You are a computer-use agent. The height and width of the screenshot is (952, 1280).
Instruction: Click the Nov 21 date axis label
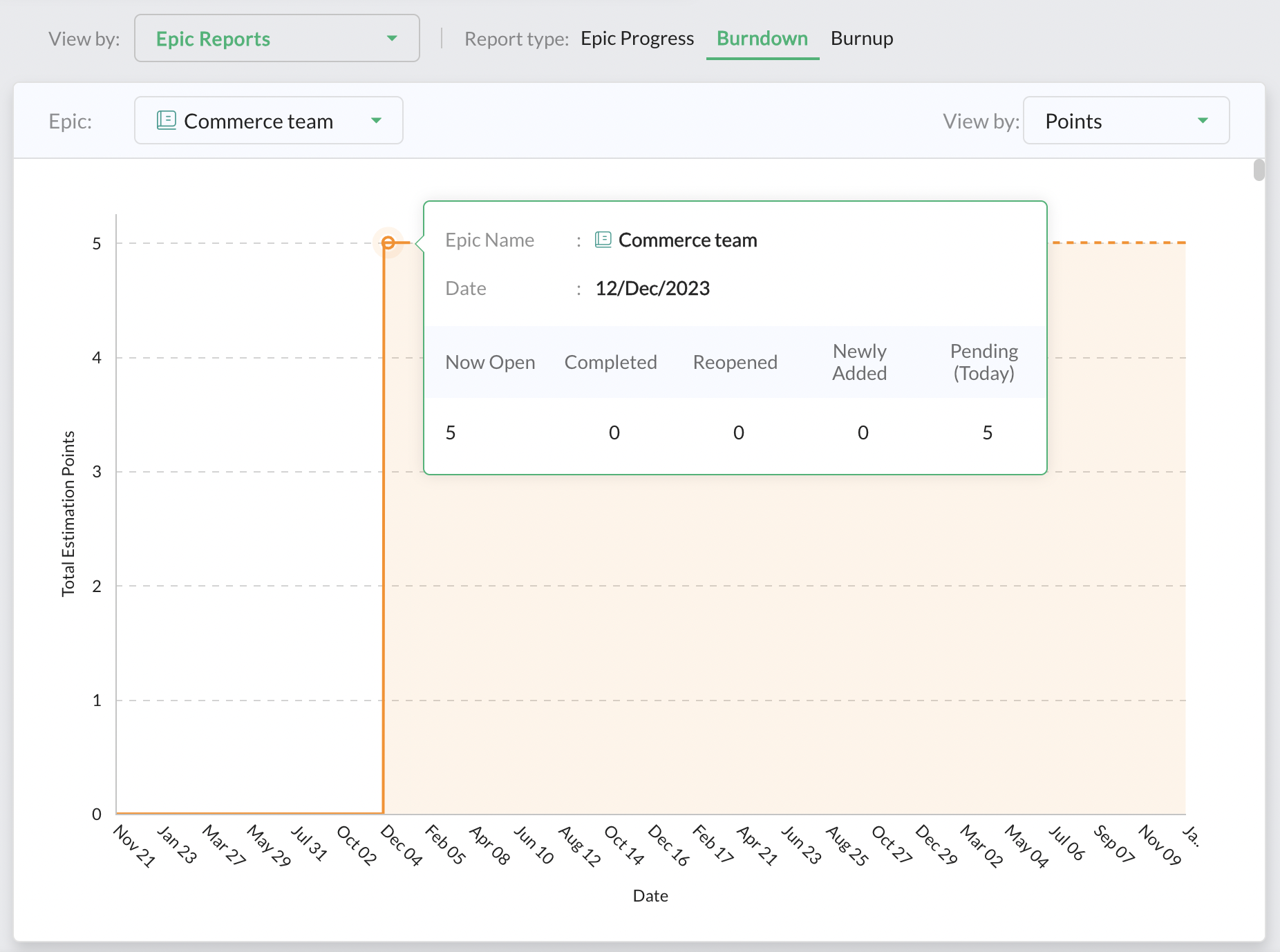tap(134, 846)
